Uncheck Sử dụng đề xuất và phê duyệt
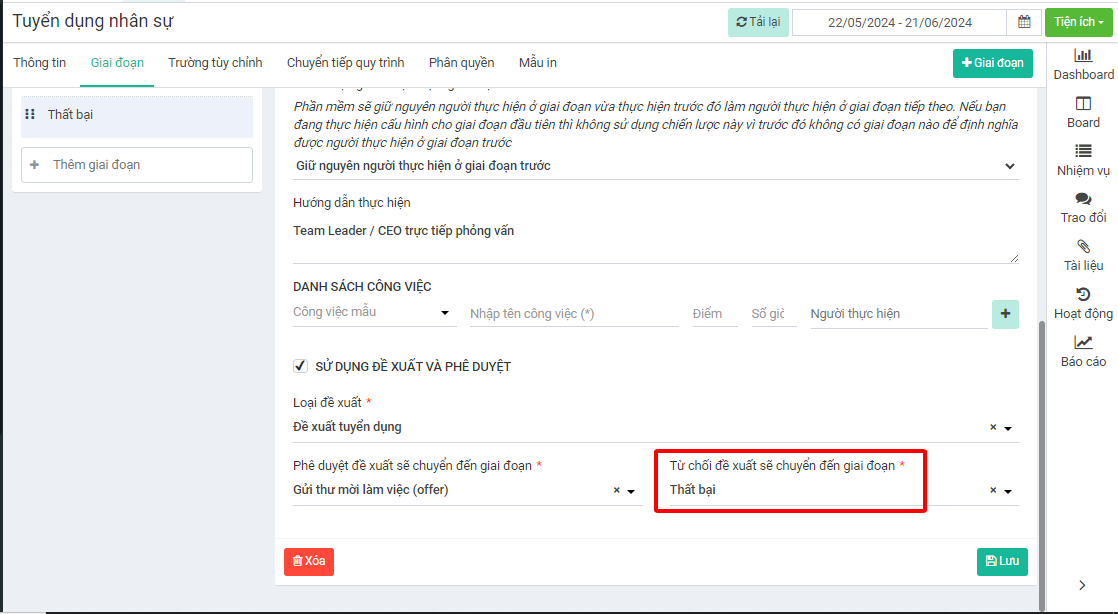Image resolution: width=1118 pixels, height=614 pixels. (x=300, y=366)
